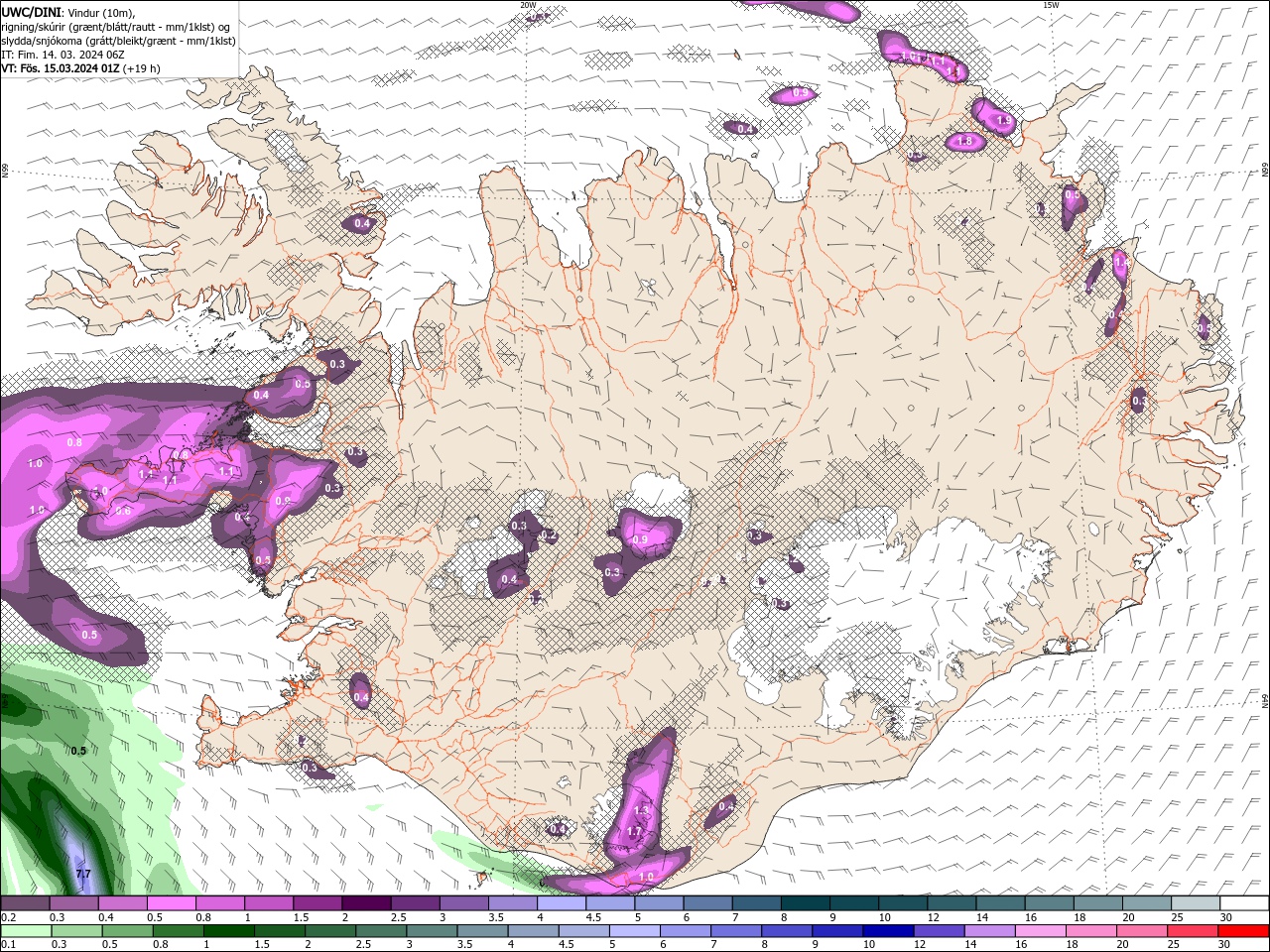Pick the pink snow swatch between 0.5 and 0.8
Screen dimensions: 1270x952
click(x=172, y=903)
